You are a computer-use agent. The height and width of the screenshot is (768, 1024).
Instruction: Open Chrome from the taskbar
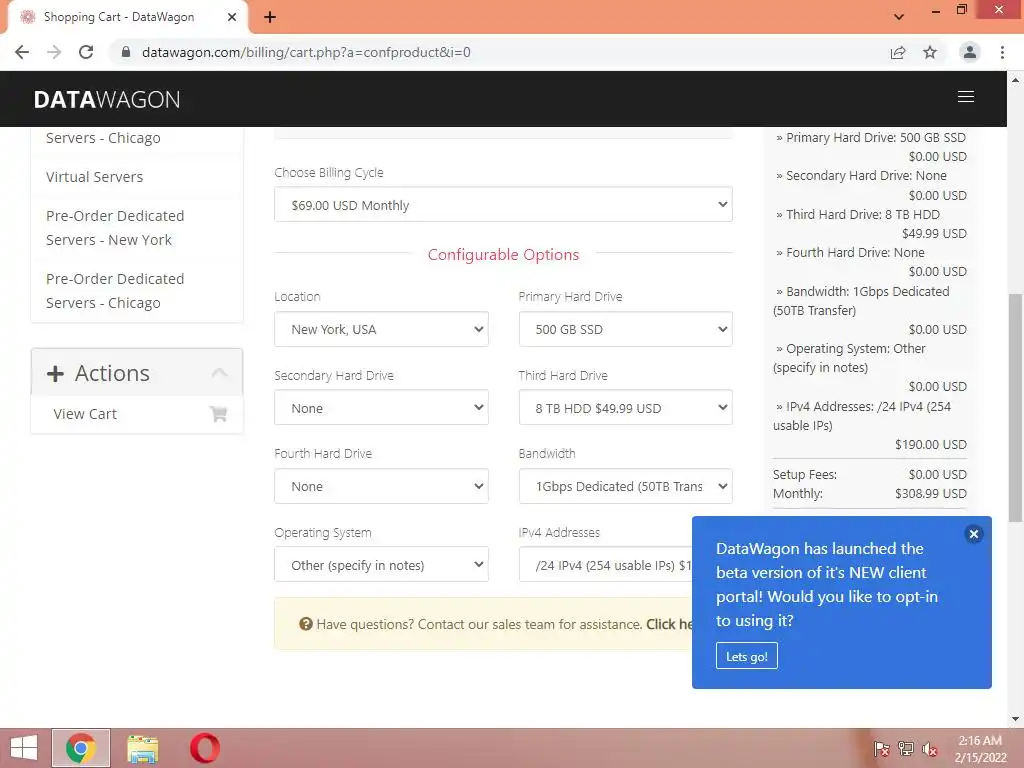point(81,748)
